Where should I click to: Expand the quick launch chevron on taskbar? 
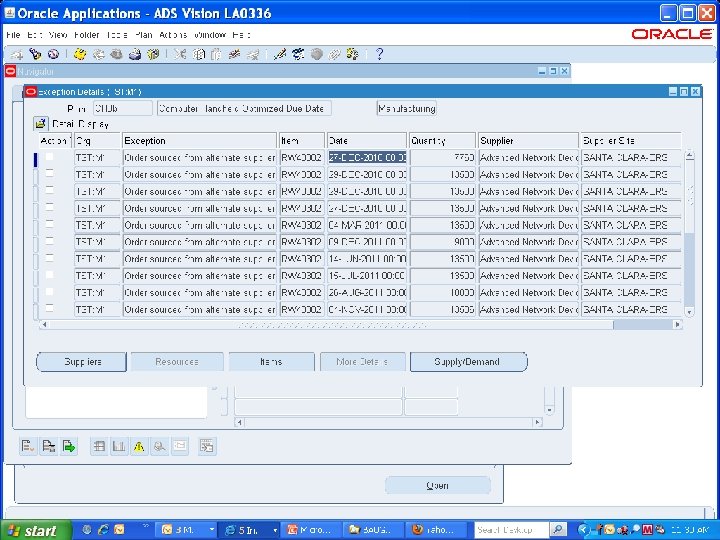(x=146, y=526)
